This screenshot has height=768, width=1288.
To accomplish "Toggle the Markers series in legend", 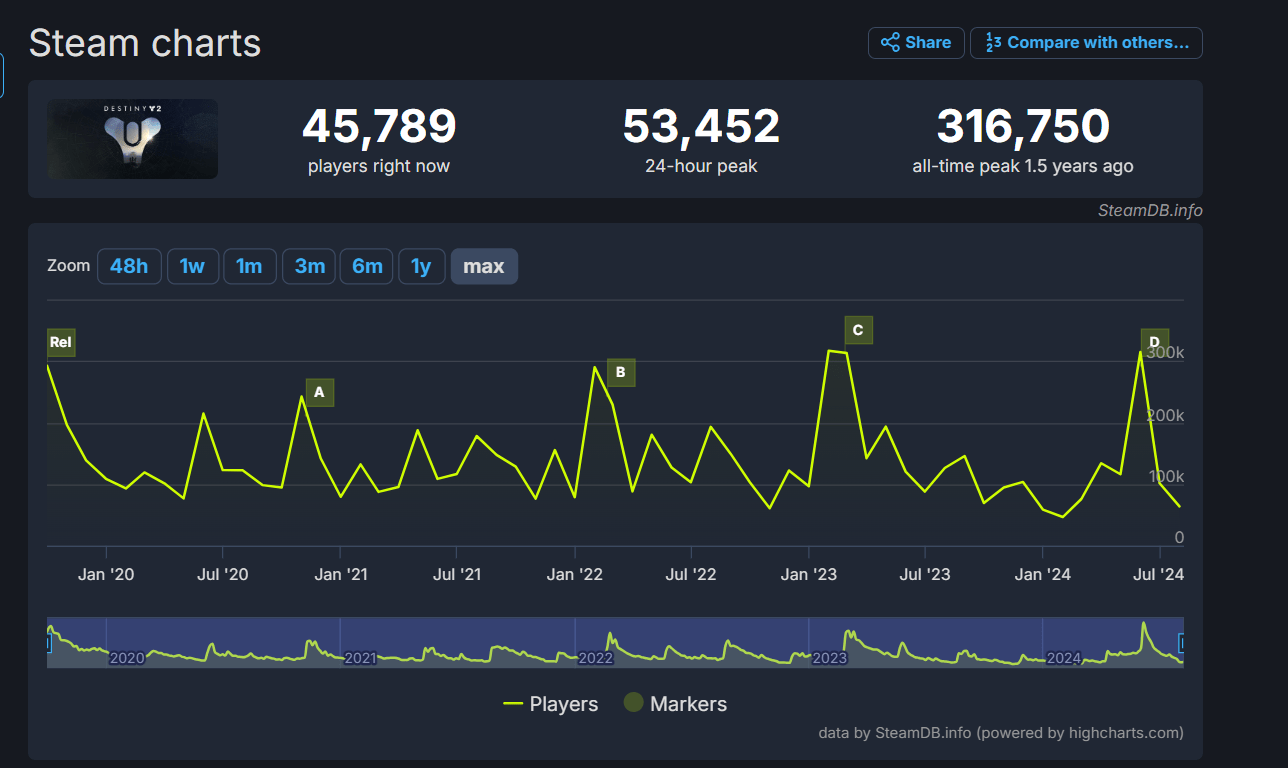I will tap(675, 704).
